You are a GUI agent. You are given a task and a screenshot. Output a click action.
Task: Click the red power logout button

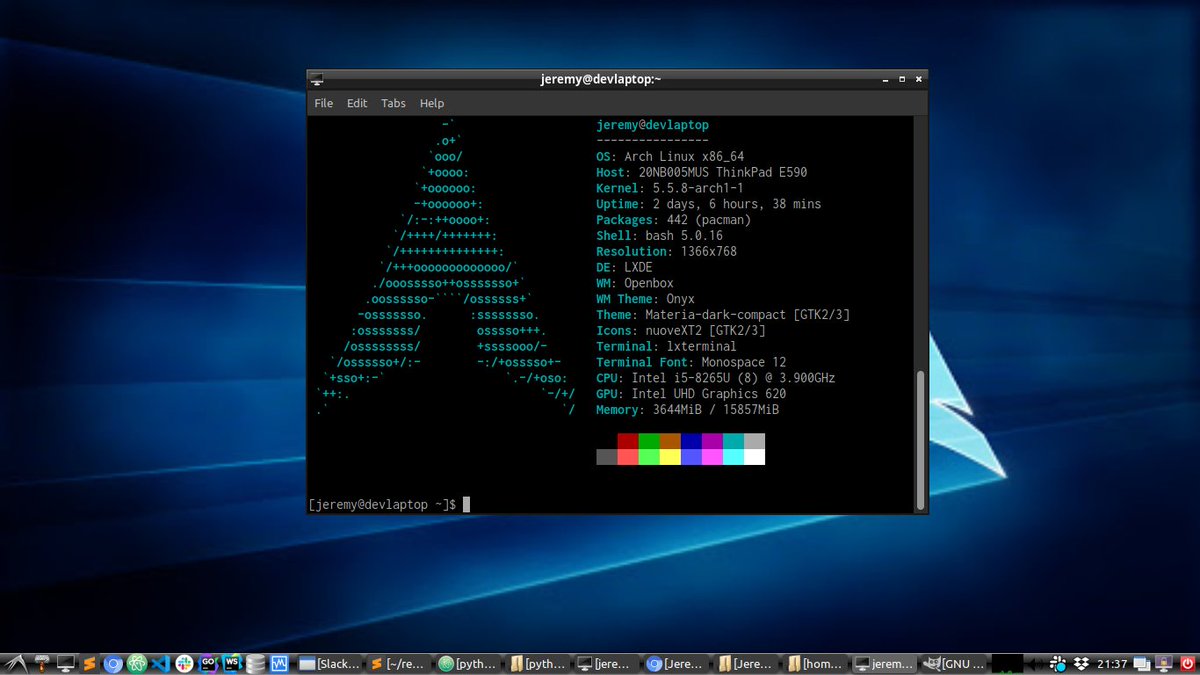(x=1187, y=663)
